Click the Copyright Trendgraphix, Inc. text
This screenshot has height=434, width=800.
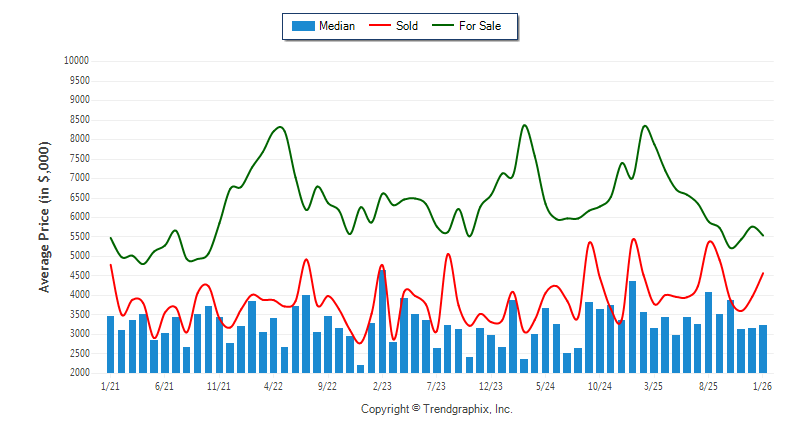(436, 409)
